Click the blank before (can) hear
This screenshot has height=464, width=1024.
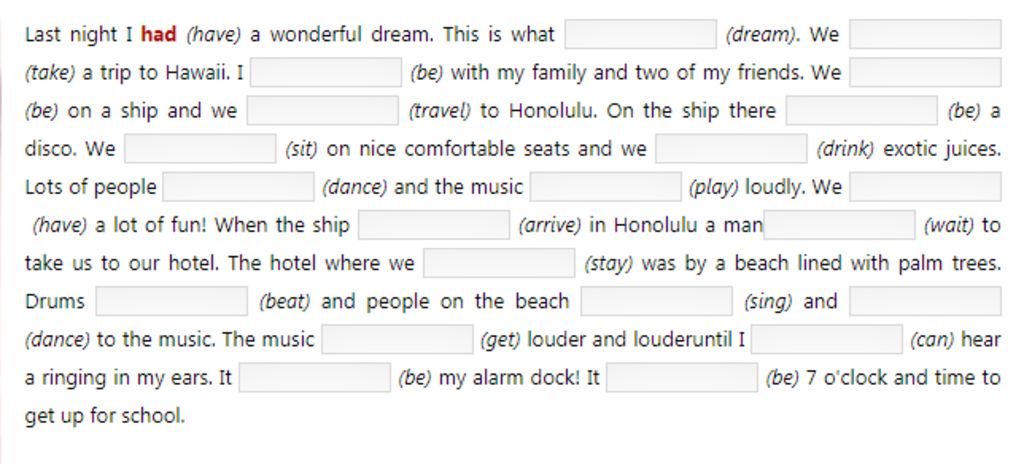[827, 339]
